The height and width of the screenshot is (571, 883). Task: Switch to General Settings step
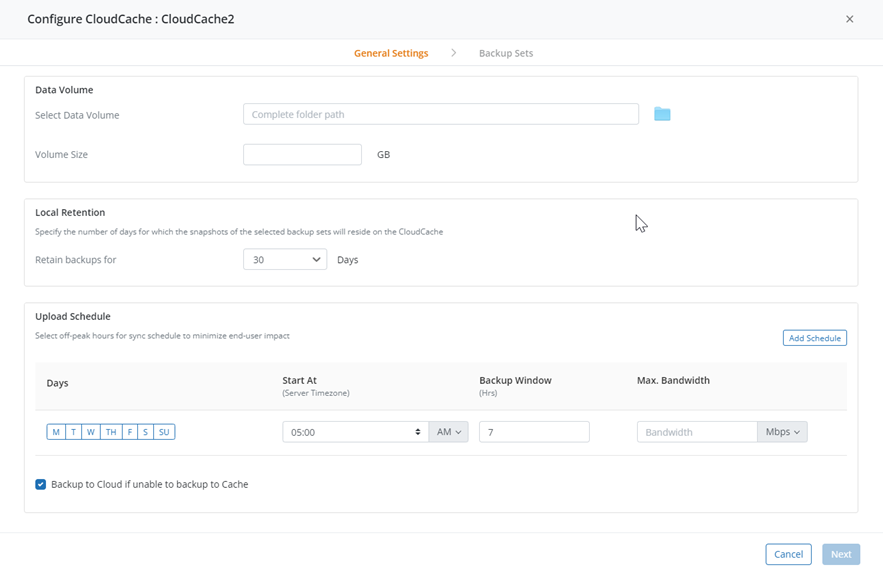(391, 53)
